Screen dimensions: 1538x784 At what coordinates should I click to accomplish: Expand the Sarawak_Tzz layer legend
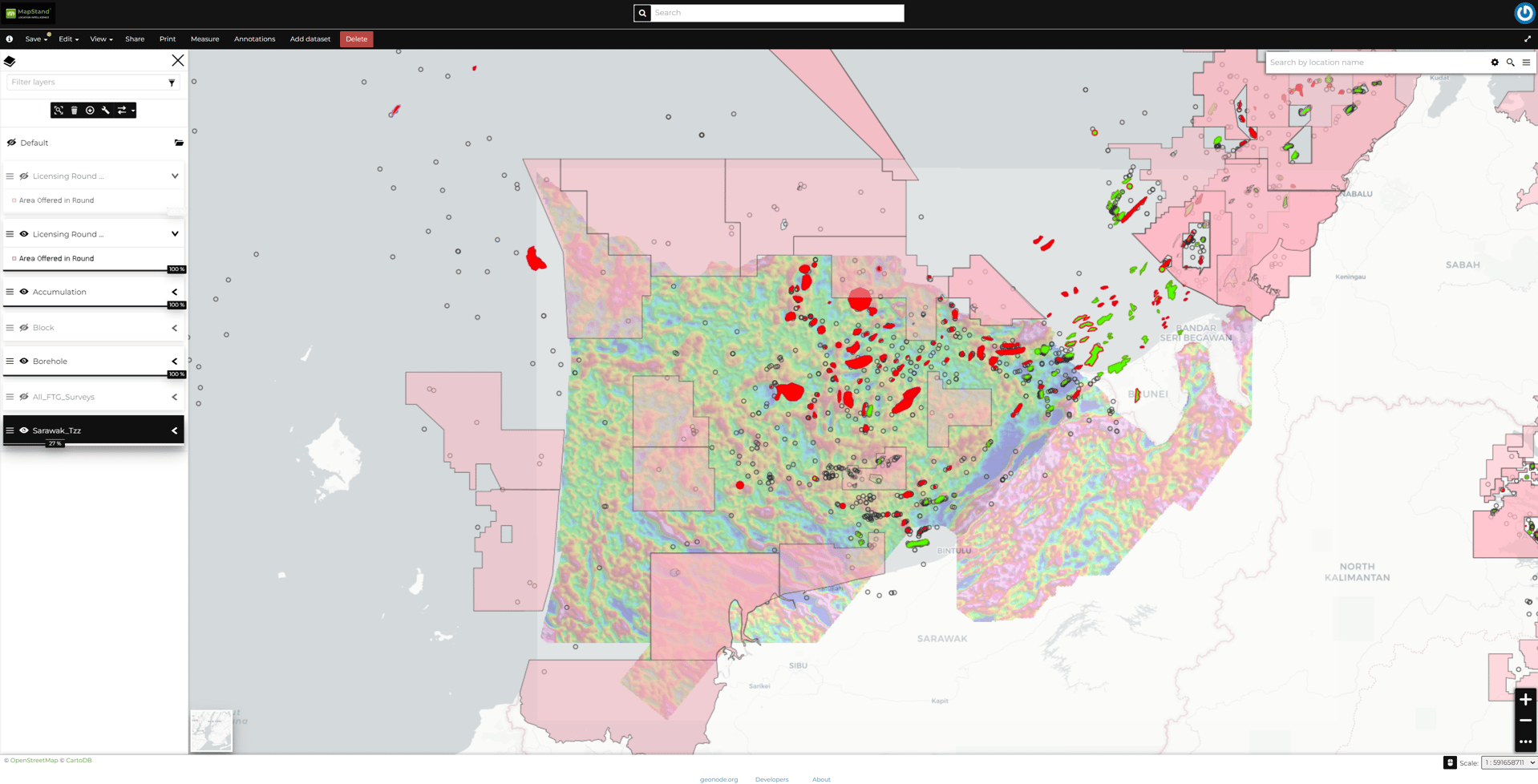[x=175, y=431]
